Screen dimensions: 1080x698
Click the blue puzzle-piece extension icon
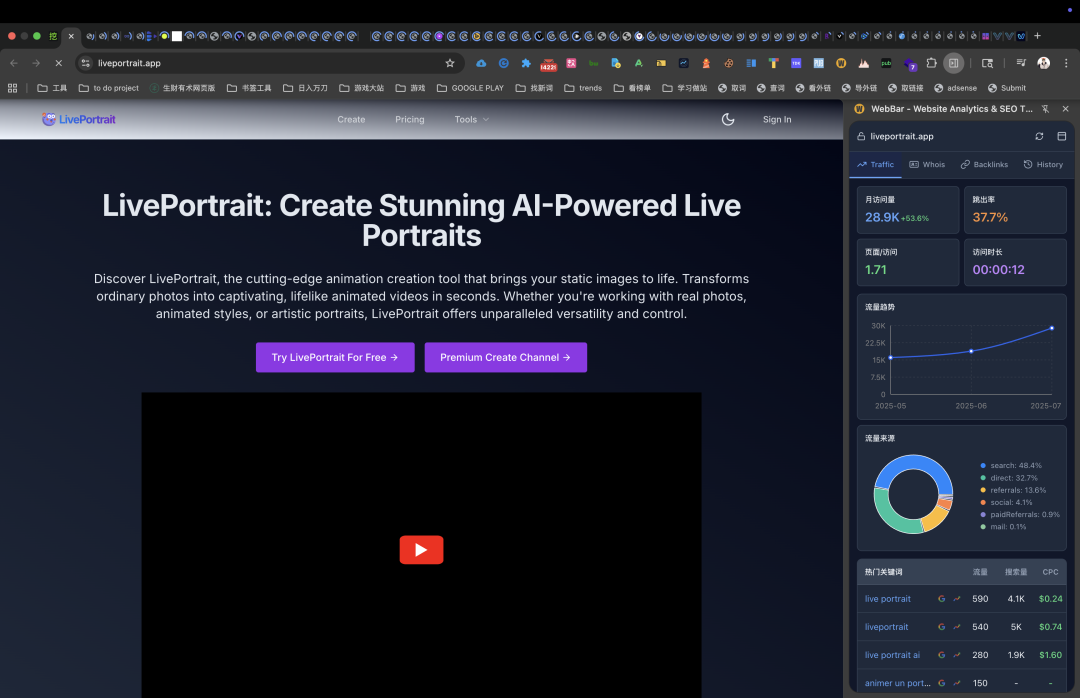[x=526, y=63]
